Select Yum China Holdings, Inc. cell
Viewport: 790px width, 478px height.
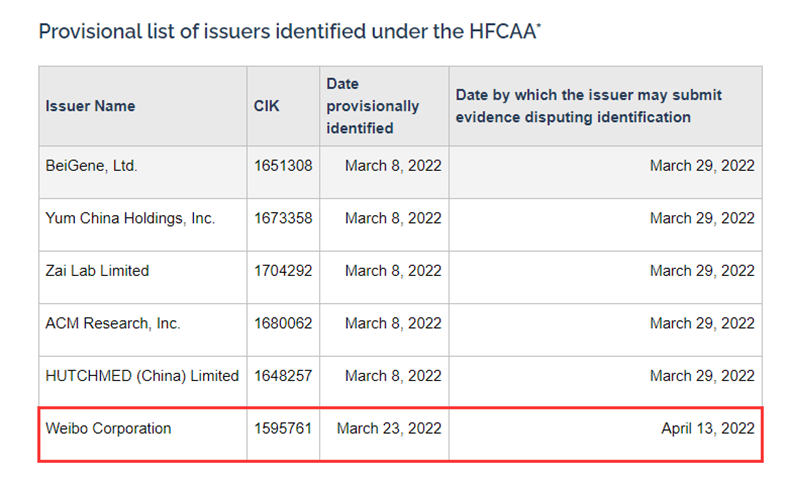coord(130,218)
